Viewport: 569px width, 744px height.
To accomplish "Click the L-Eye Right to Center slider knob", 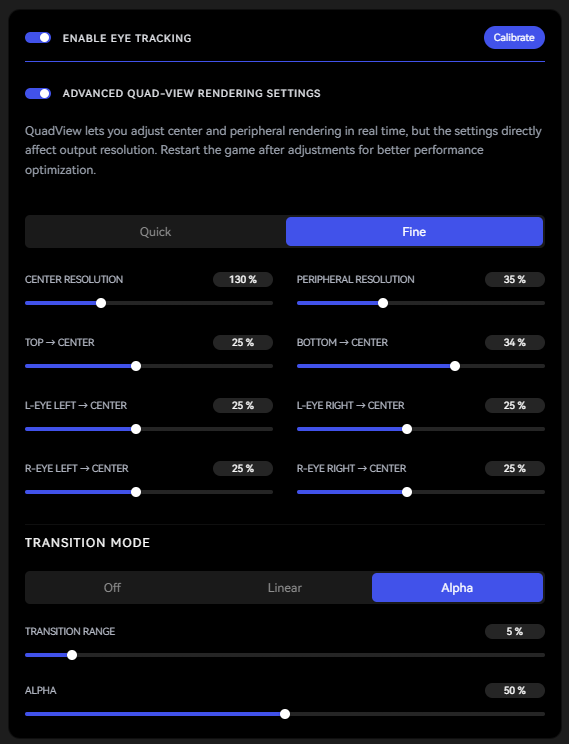I will point(407,429).
